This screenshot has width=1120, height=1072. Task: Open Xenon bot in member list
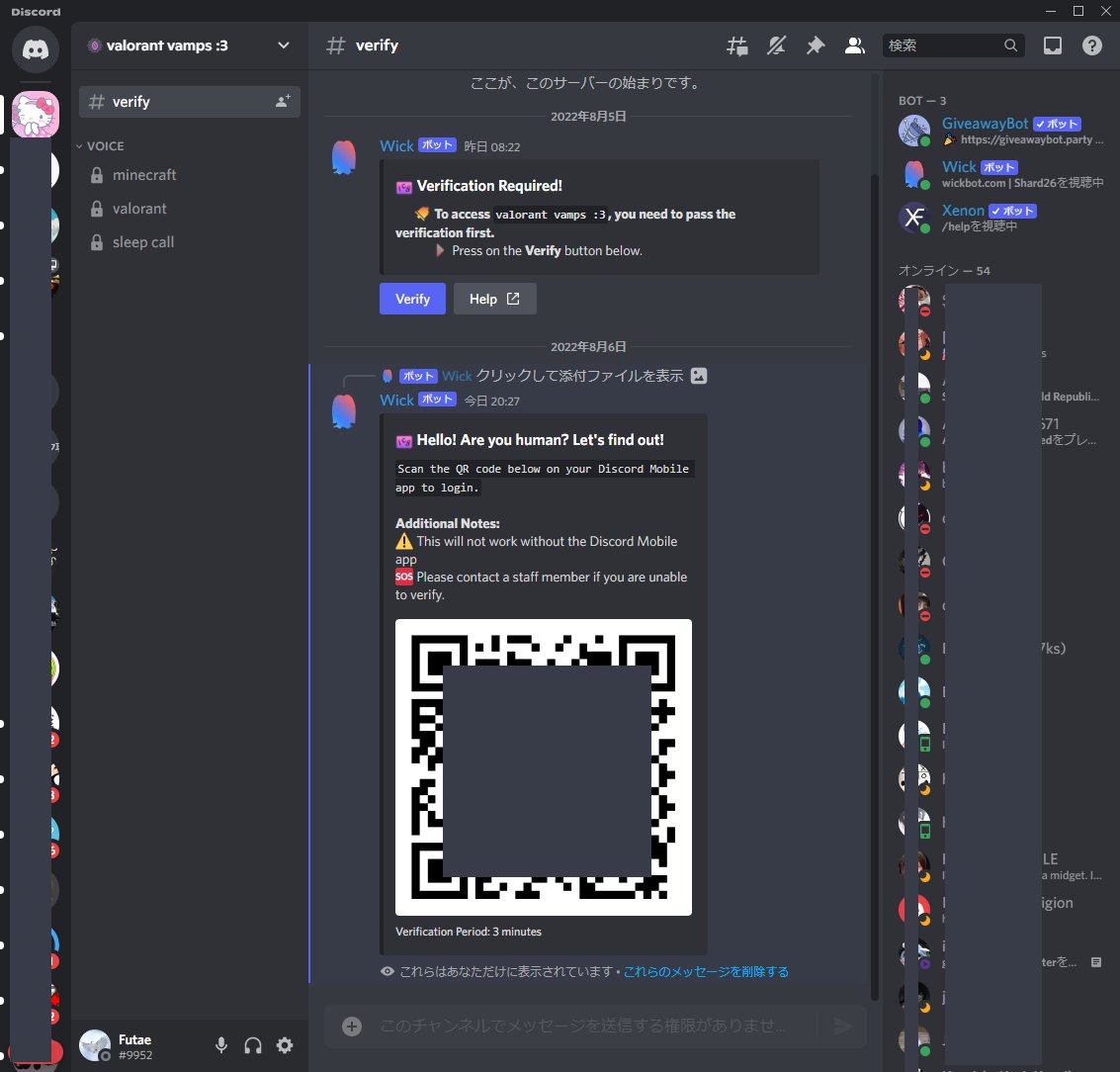point(1001,218)
